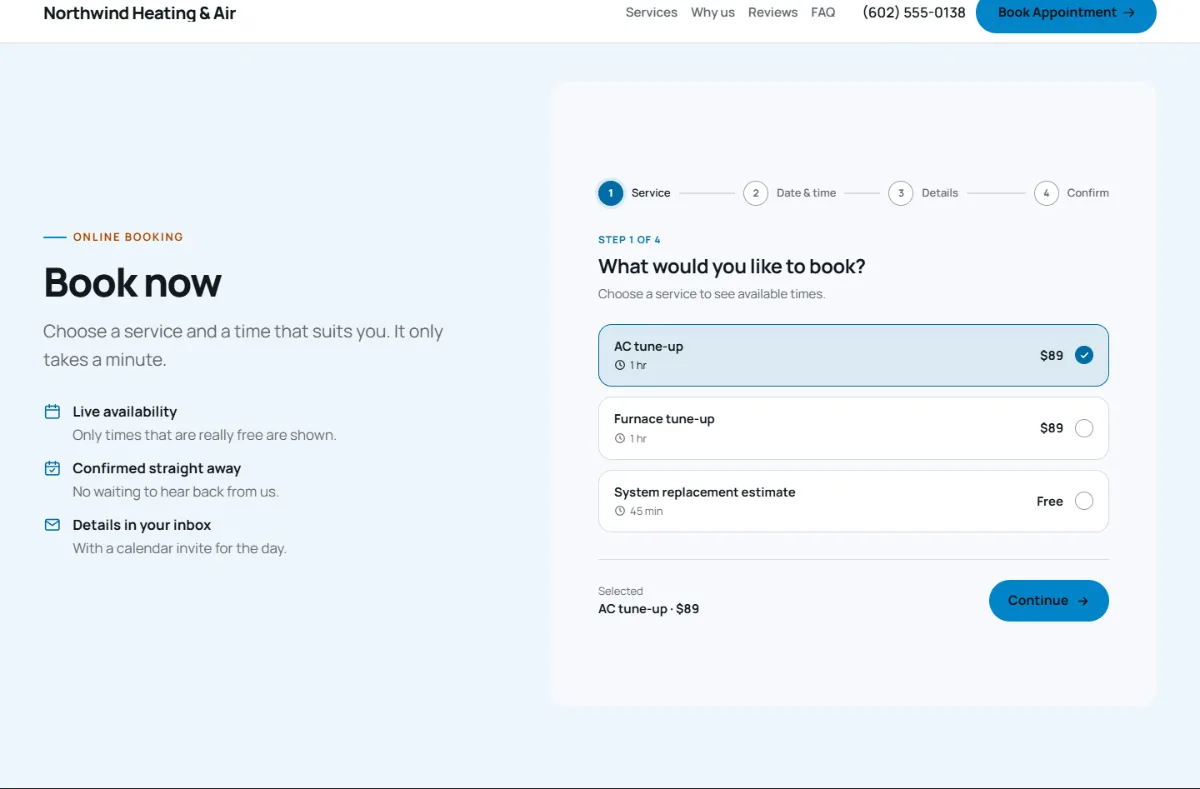
Task: Go to step 3 Details
Action: tap(924, 193)
